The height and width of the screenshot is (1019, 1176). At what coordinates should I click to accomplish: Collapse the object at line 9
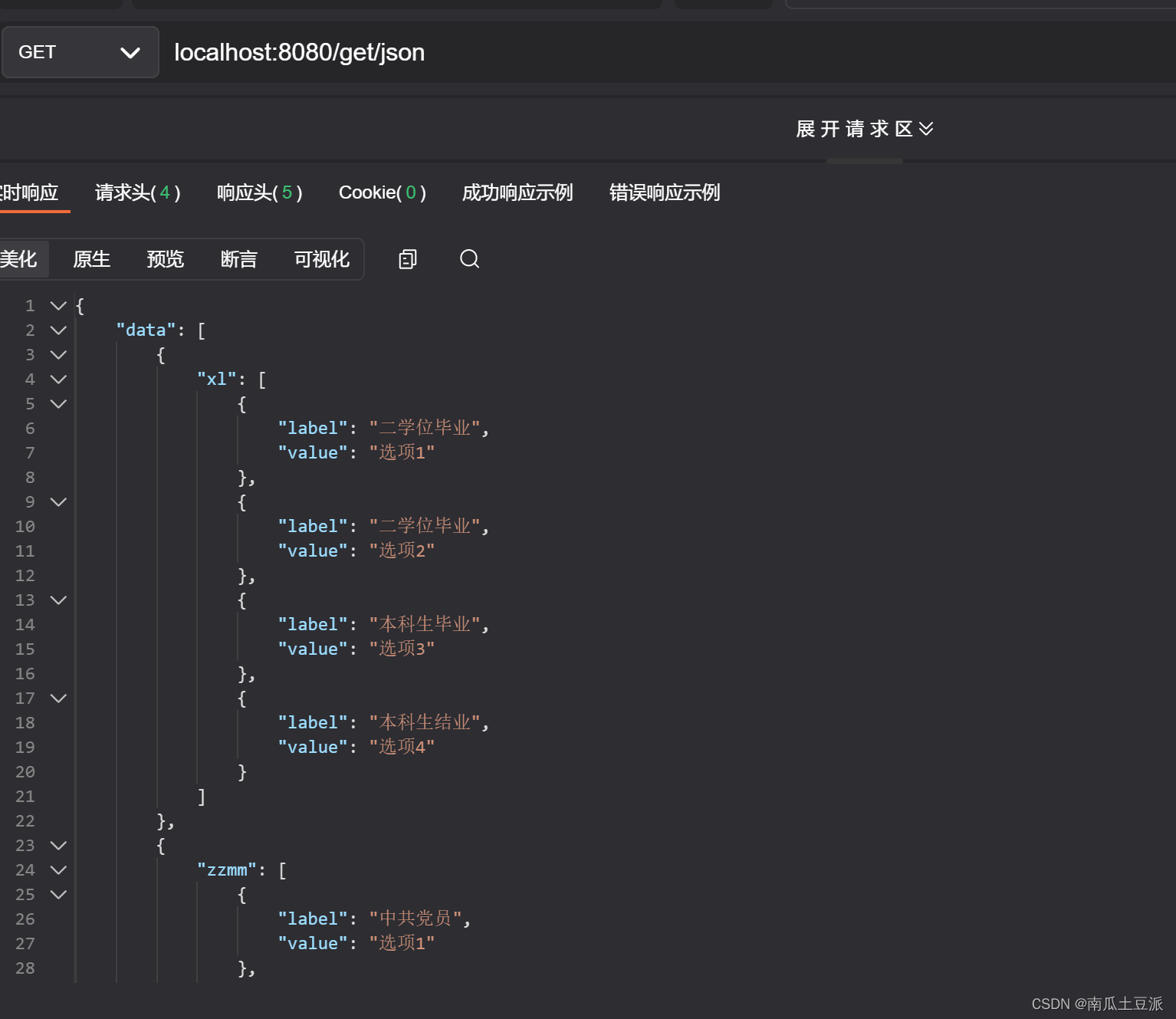(58, 502)
